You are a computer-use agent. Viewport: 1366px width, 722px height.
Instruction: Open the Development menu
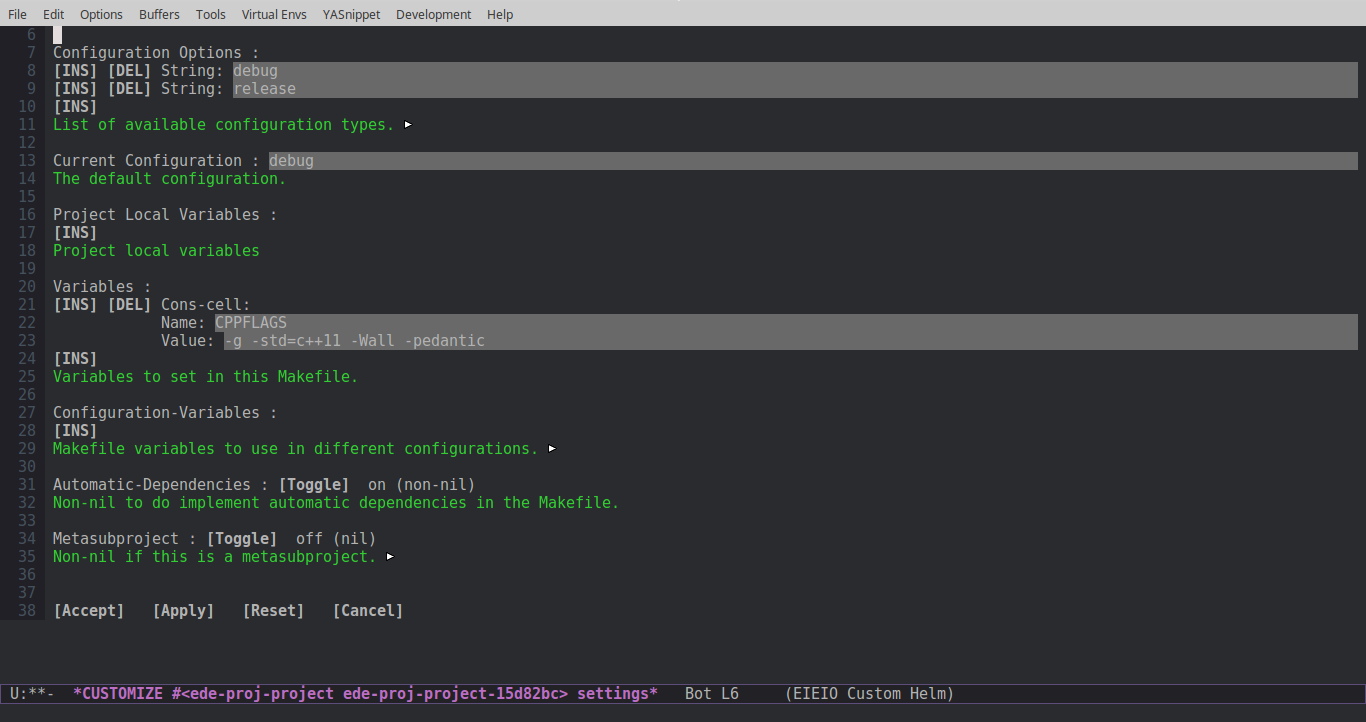pos(432,14)
